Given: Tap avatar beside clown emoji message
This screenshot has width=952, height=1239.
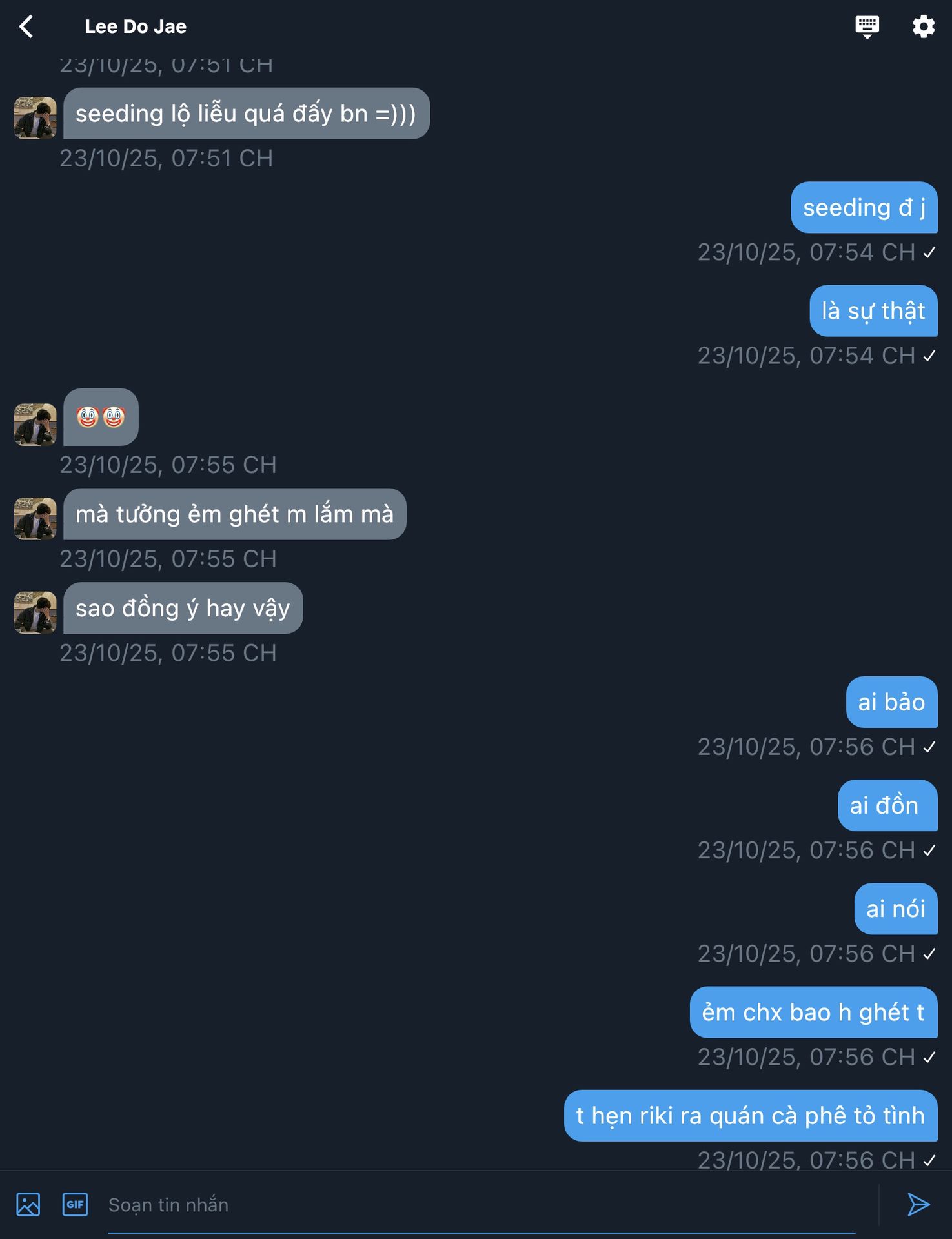Looking at the screenshot, I should tap(35, 424).
